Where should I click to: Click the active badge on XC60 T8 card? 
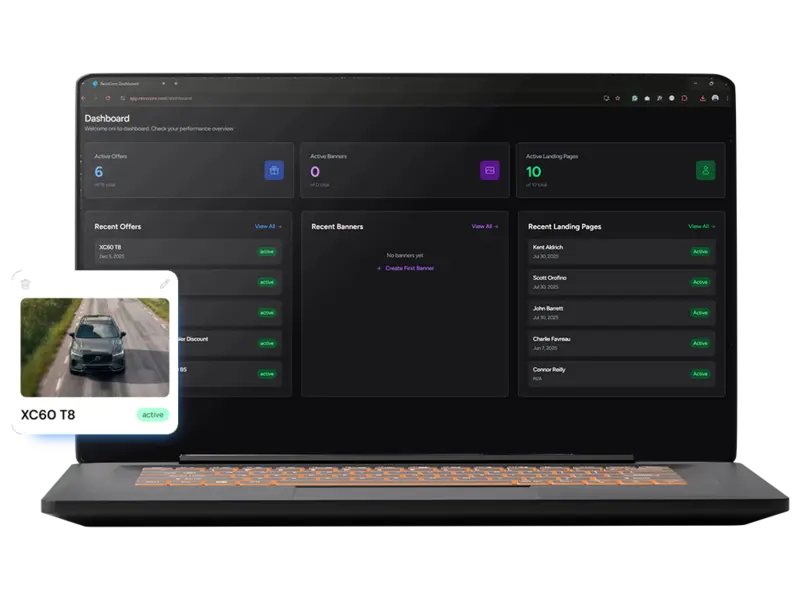(153, 414)
